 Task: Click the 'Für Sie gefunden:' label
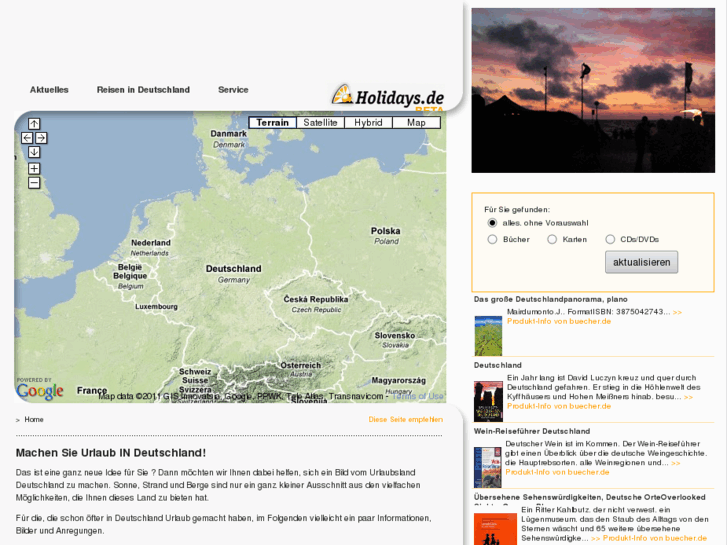pyautogui.click(x=517, y=210)
